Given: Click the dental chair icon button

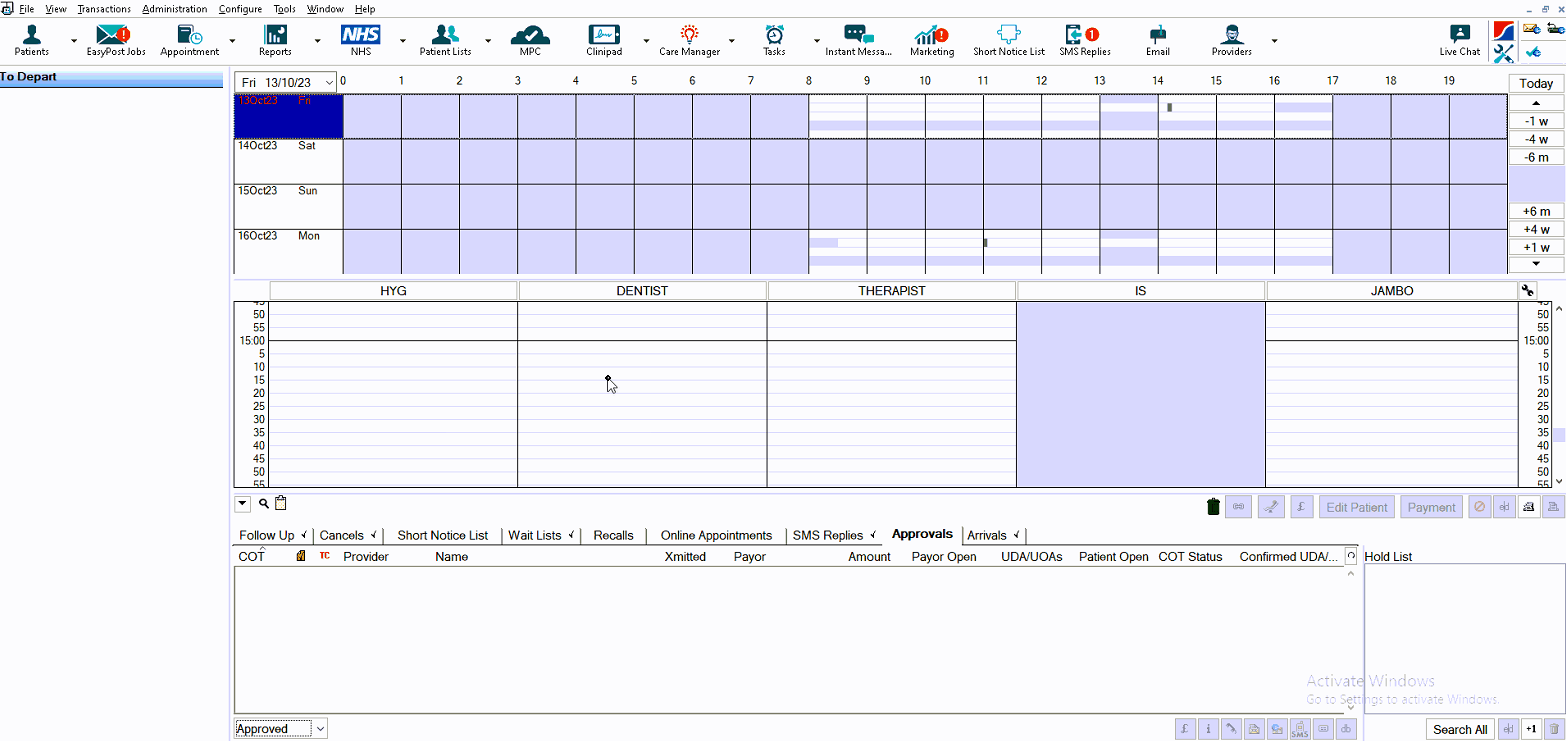Looking at the screenshot, I should (x=1271, y=507).
